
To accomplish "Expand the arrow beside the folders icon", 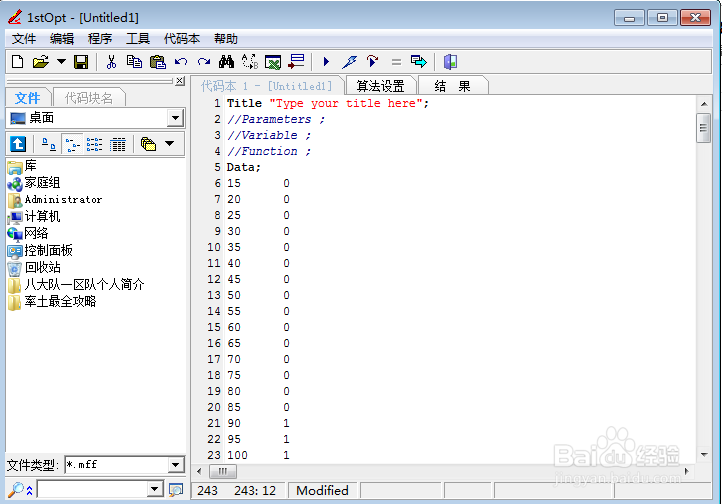I will pos(169,144).
